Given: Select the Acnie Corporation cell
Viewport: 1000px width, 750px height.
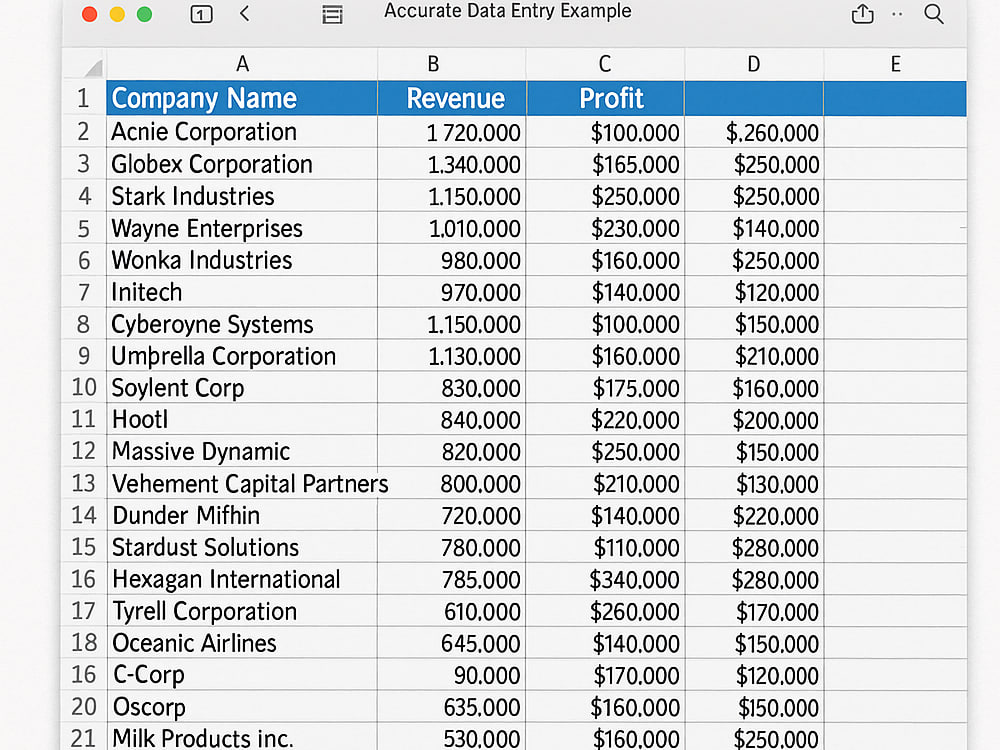Looking at the screenshot, I should pos(242,132).
